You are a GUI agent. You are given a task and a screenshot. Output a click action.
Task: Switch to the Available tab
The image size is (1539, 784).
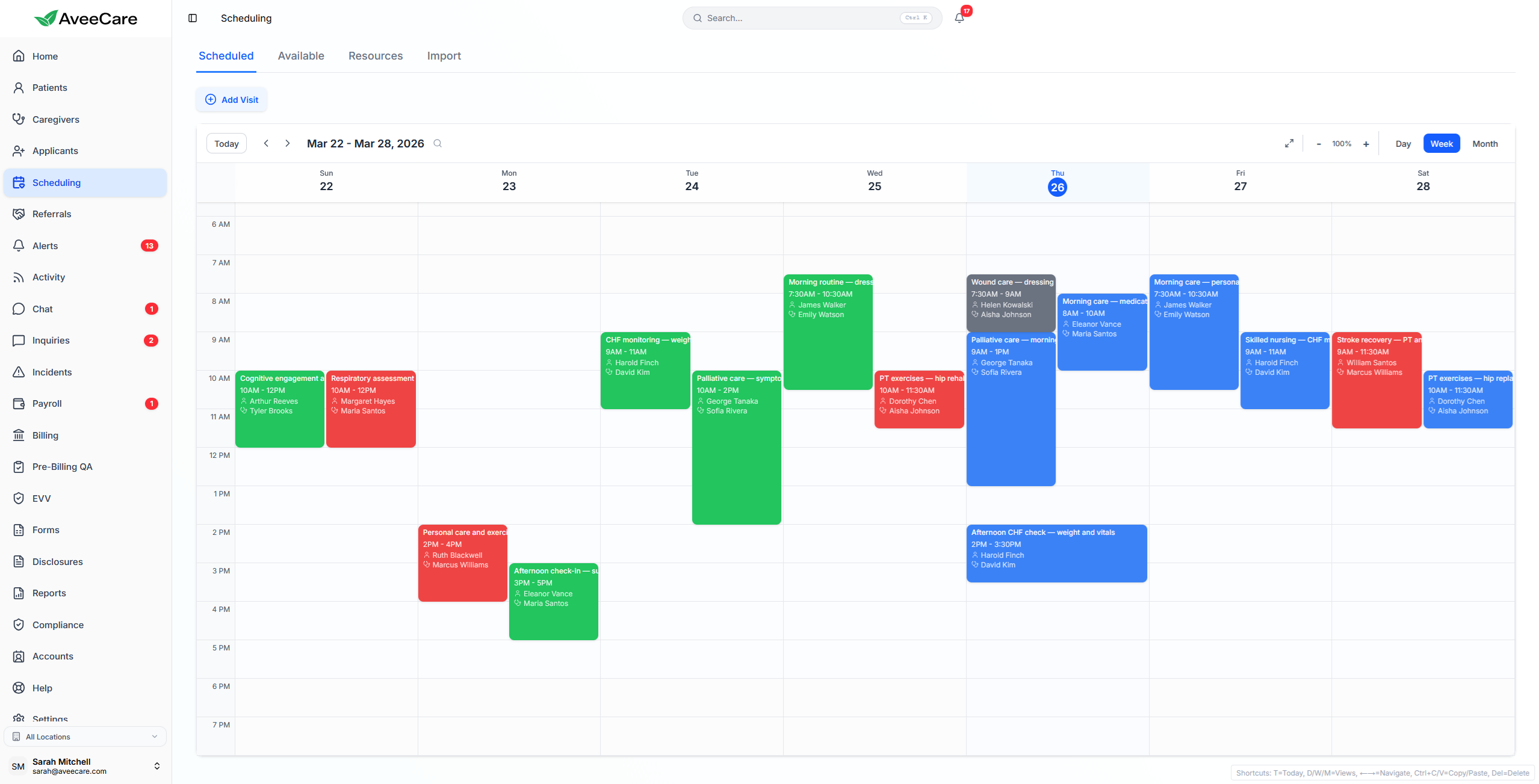click(301, 56)
